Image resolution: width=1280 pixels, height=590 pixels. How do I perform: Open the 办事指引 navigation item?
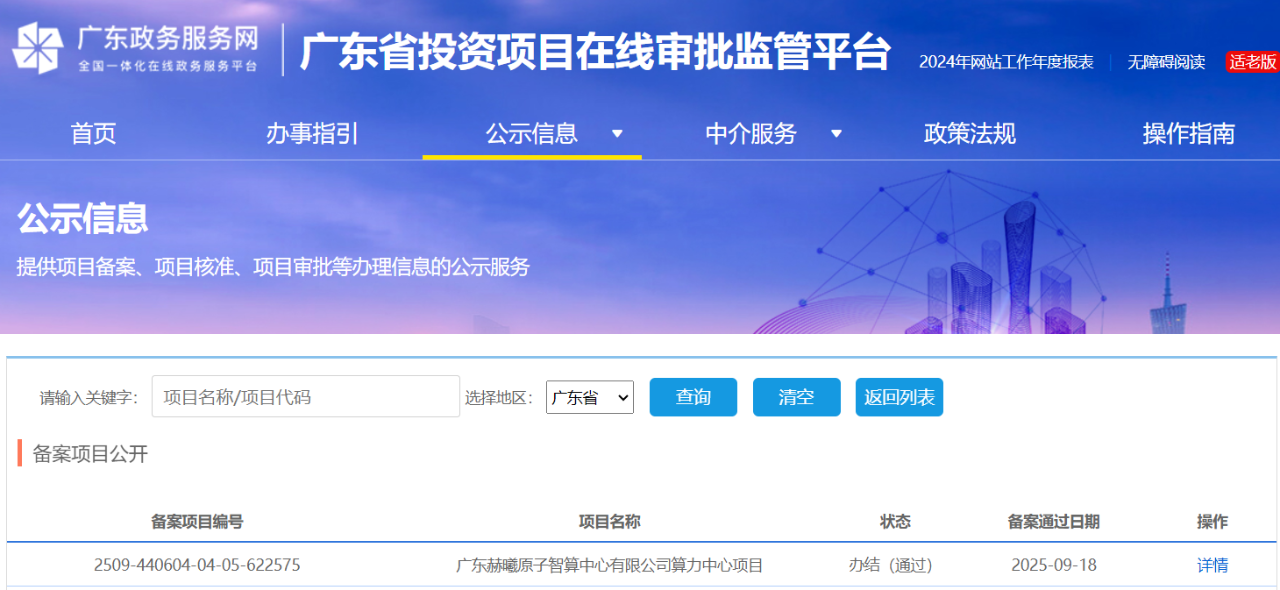point(312,134)
